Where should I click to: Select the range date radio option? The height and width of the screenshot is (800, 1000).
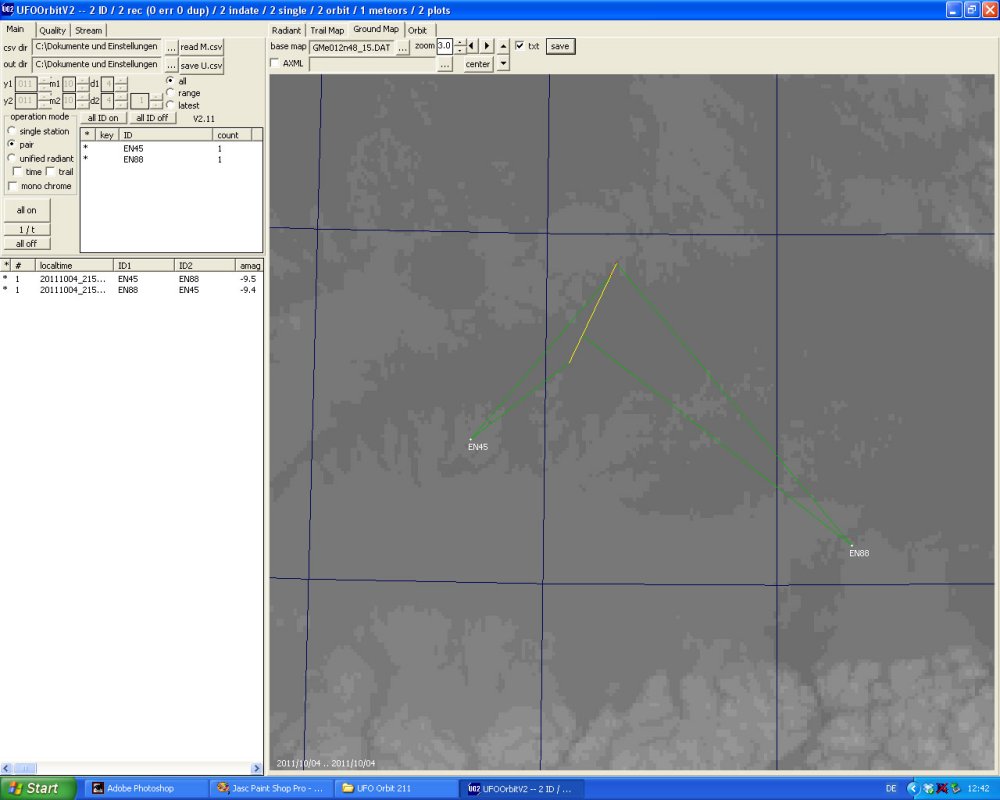(x=170, y=93)
